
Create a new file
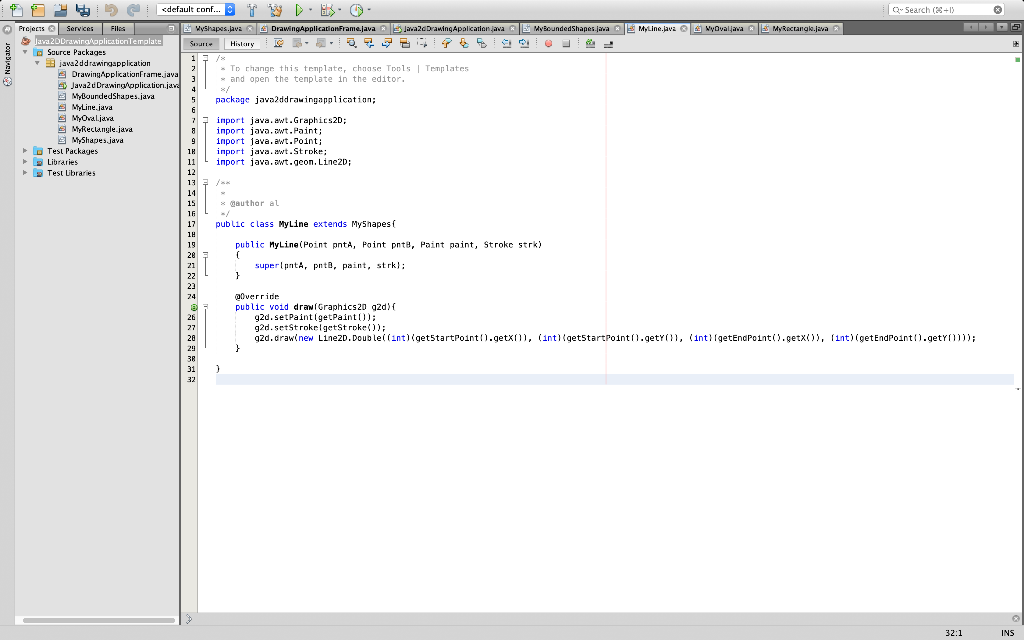tap(14, 9)
